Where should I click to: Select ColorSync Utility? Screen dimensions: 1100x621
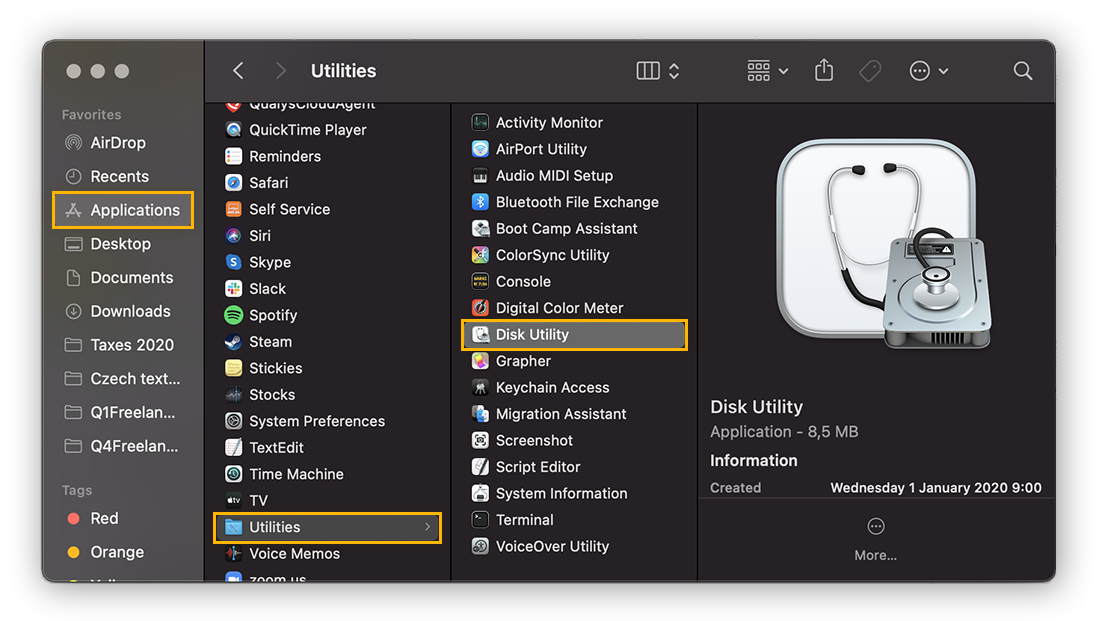(551, 254)
